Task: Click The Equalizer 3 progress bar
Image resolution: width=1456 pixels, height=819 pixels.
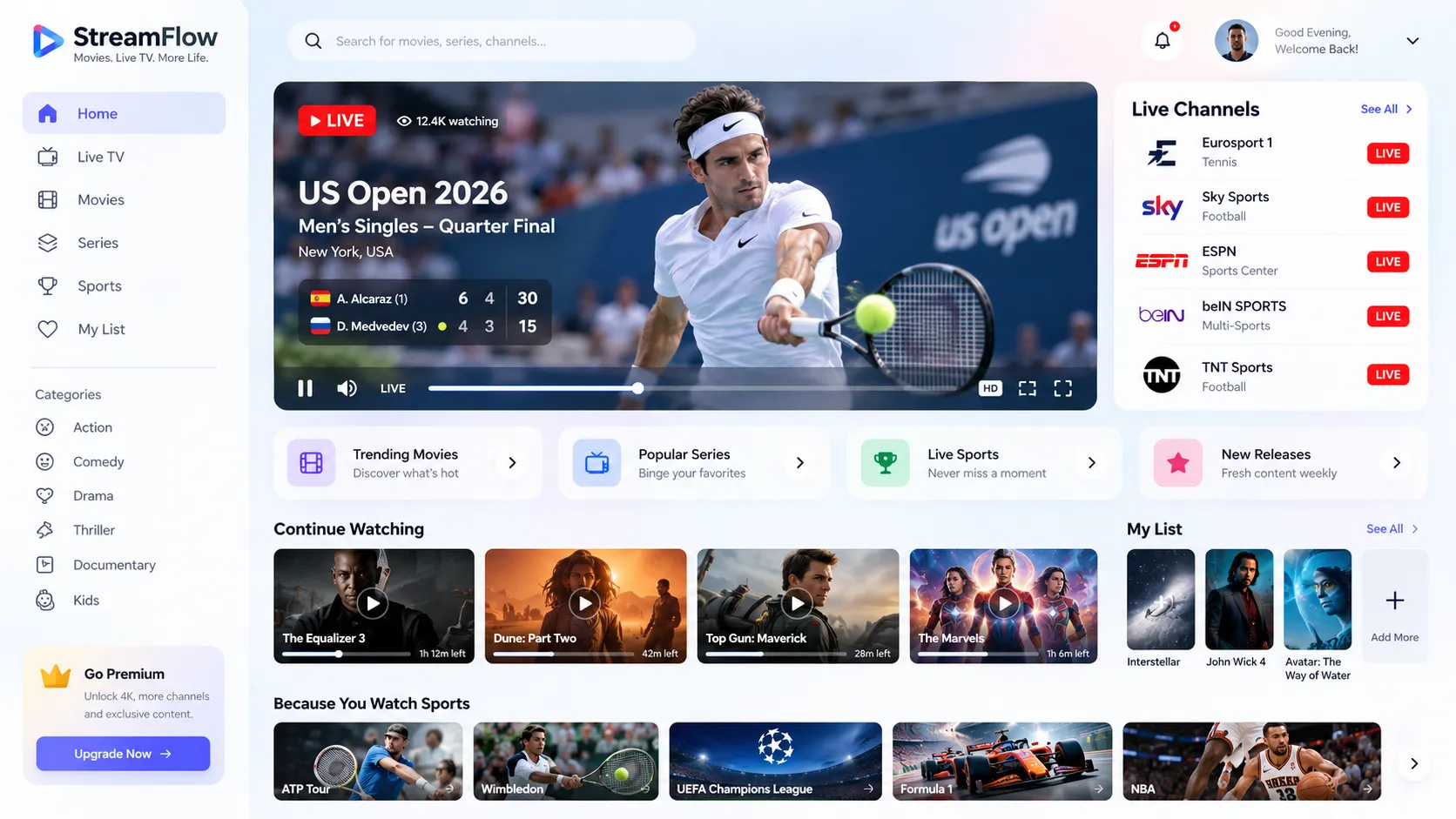Action: click(x=346, y=654)
